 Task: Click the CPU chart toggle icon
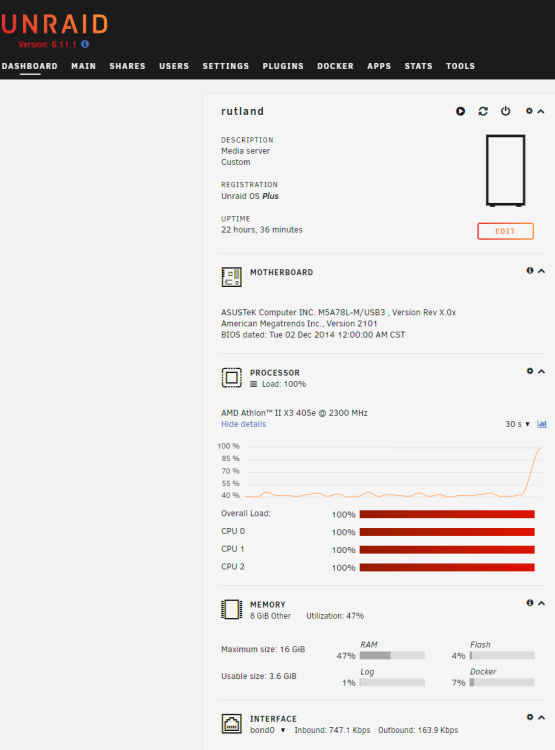[542, 424]
